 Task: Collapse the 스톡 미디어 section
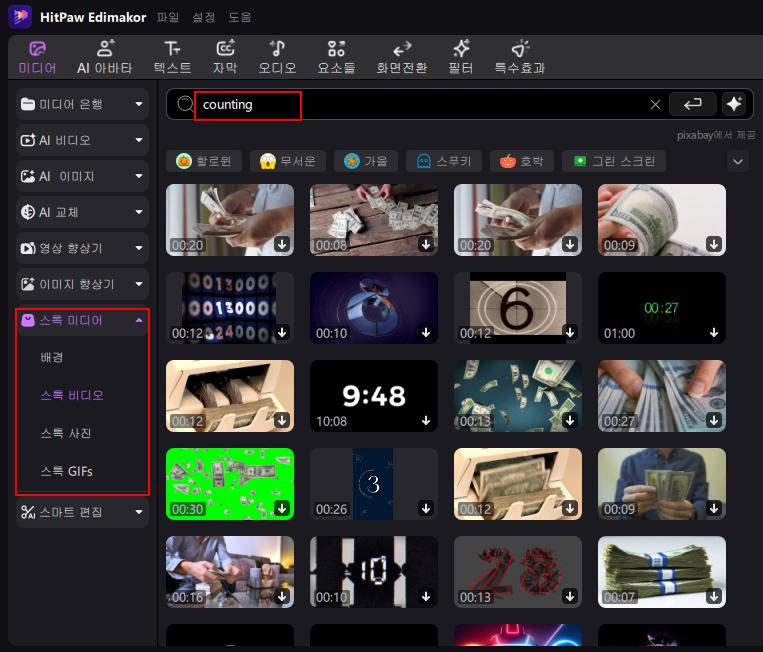[x=82, y=320]
